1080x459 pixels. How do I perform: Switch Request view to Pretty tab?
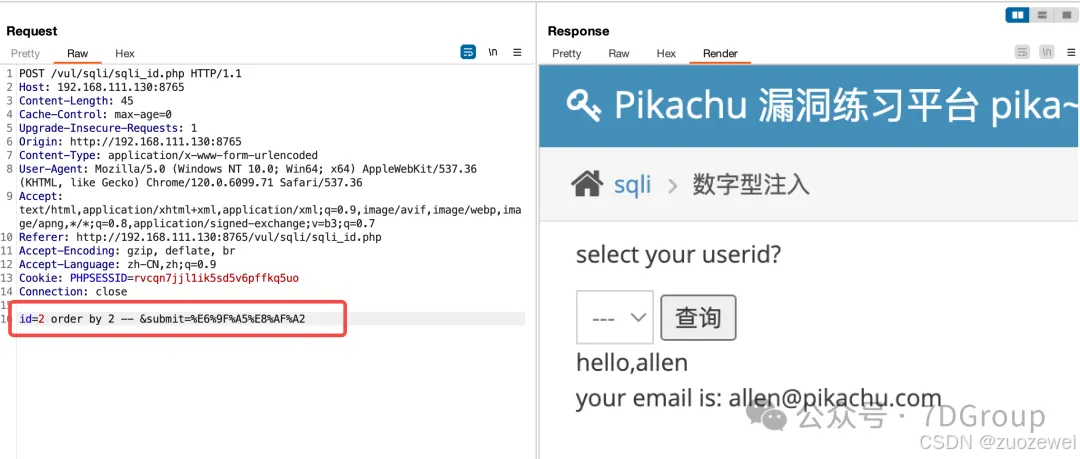(25, 54)
